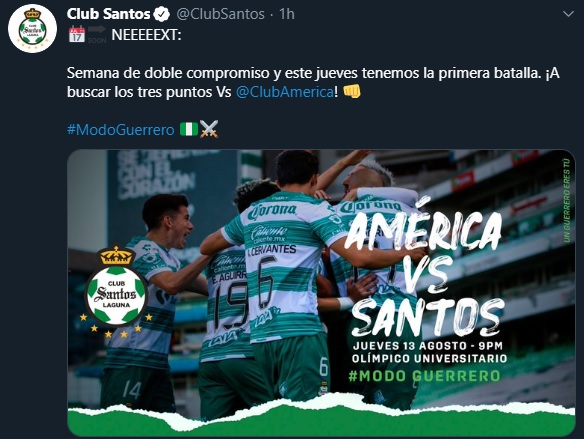Viewport: 584px width, 439px height.
Task: Click the green-white flag emoji
Action: [189, 129]
